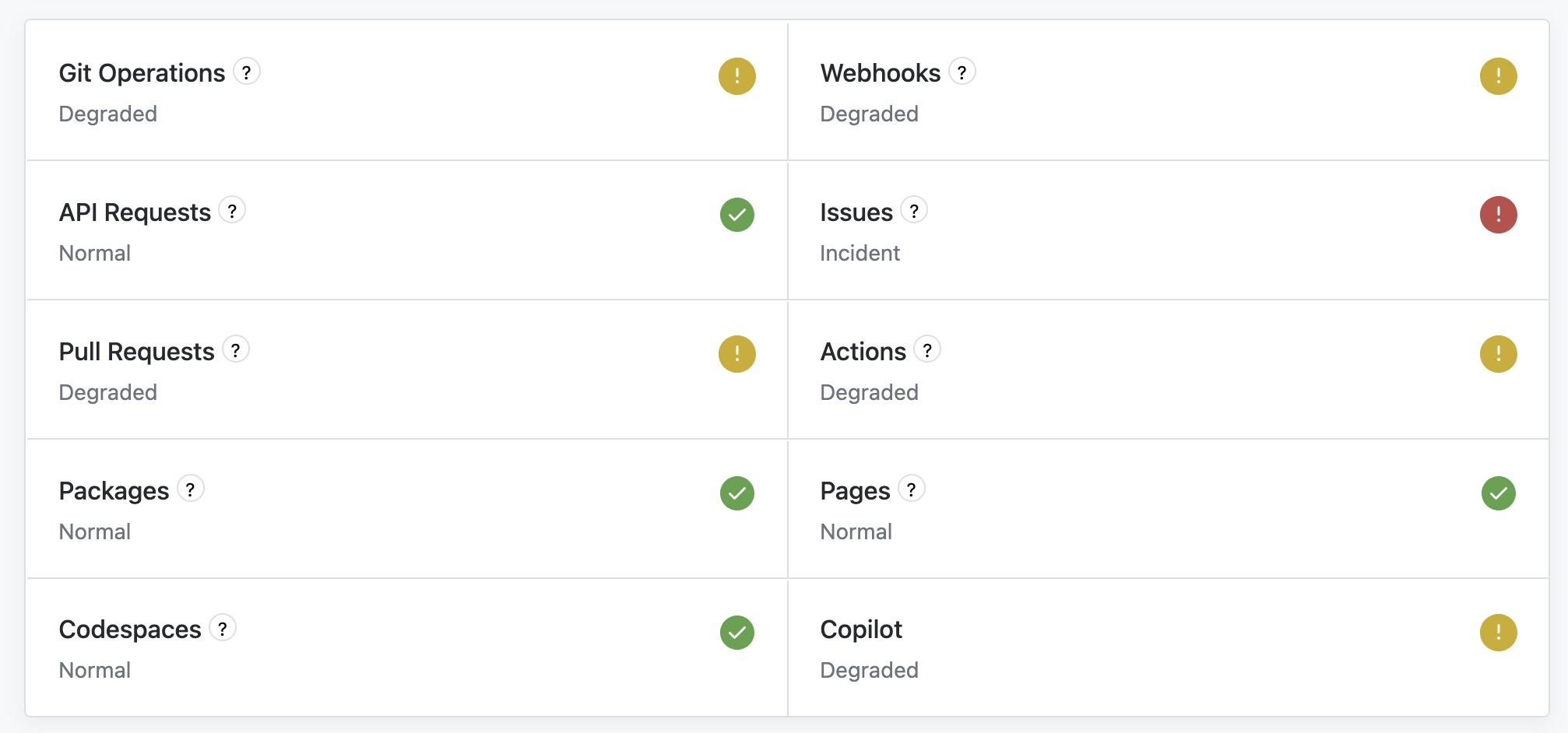Click the help icon next to Issues

coord(914,211)
